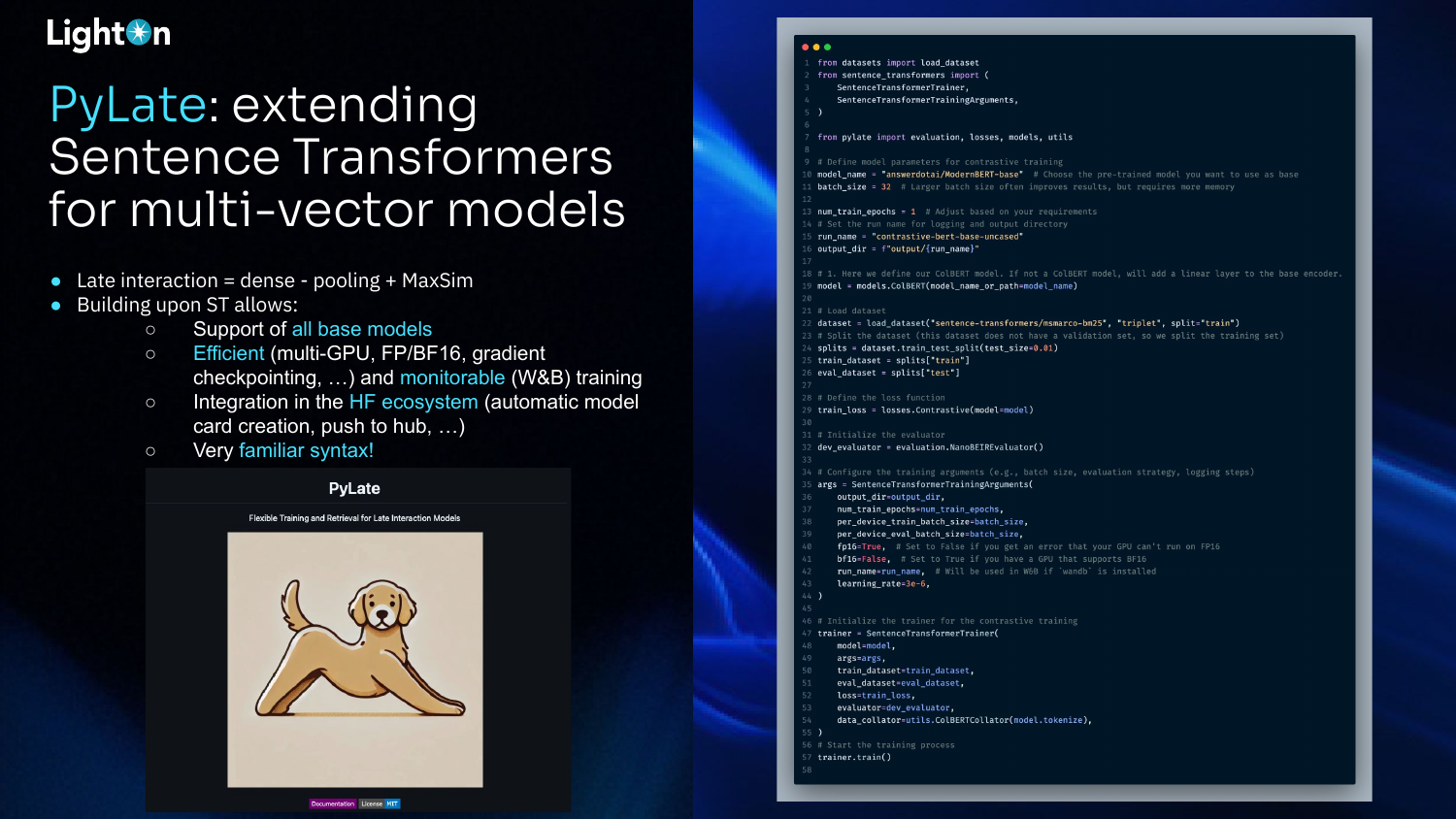Click the '# Initialize the evaluator' comment
1456x819 pixels.
pyautogui.click(x=881, y=435)
